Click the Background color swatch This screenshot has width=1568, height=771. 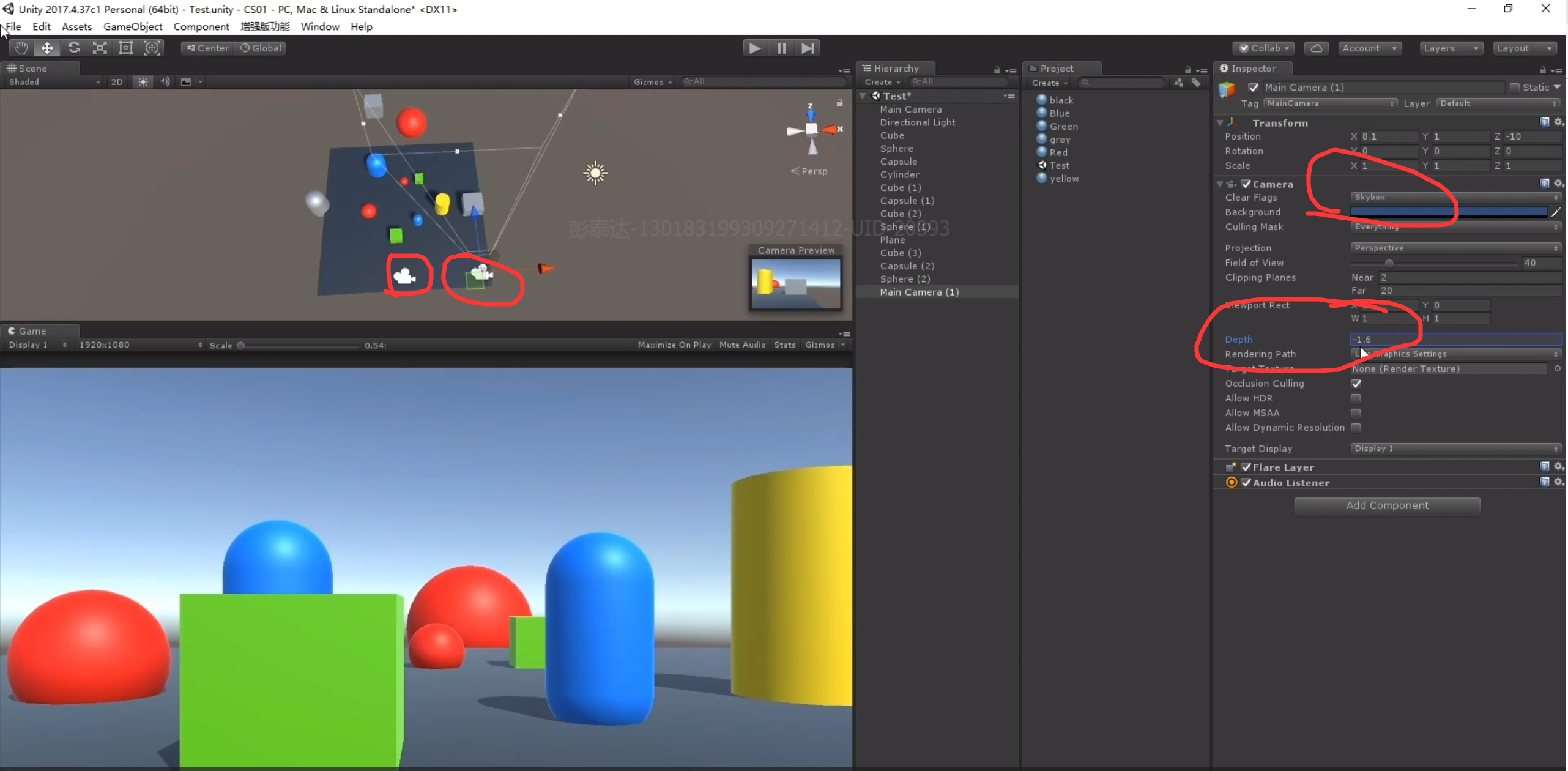(x=1449, y=212)
